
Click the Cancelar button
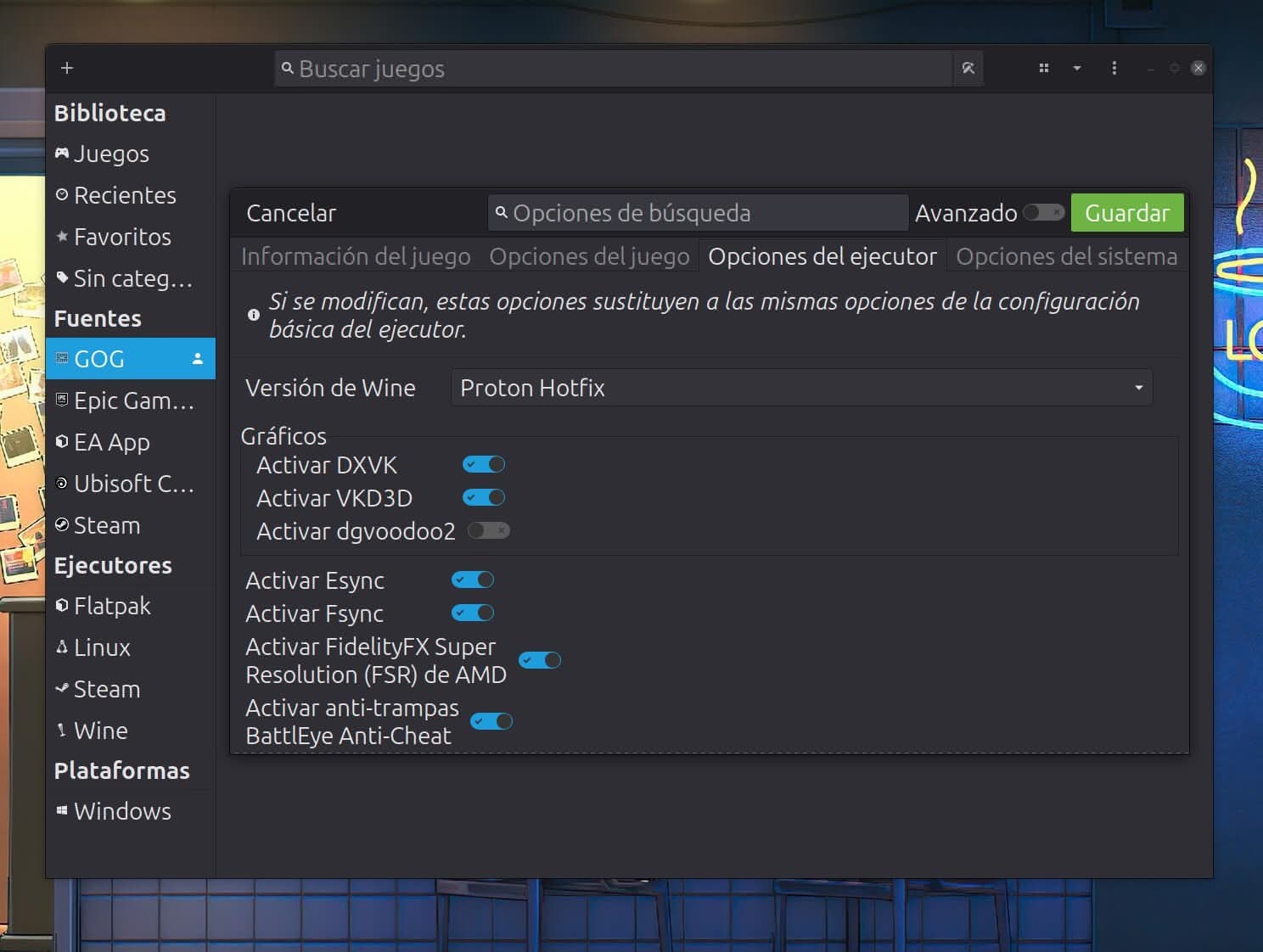(291, 213)
